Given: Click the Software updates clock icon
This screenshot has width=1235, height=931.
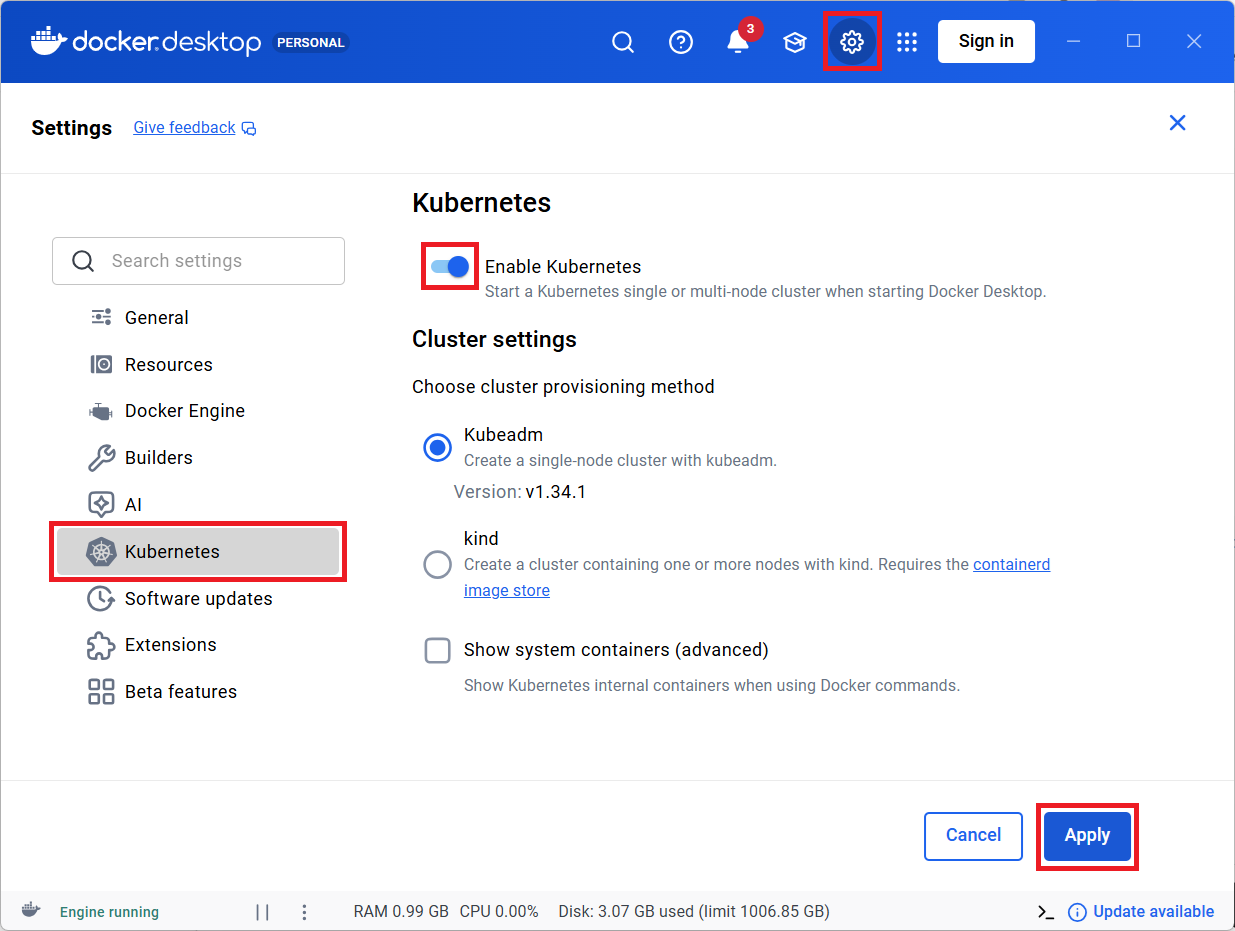Looking at the screenshot, I should tap(101, 598).
